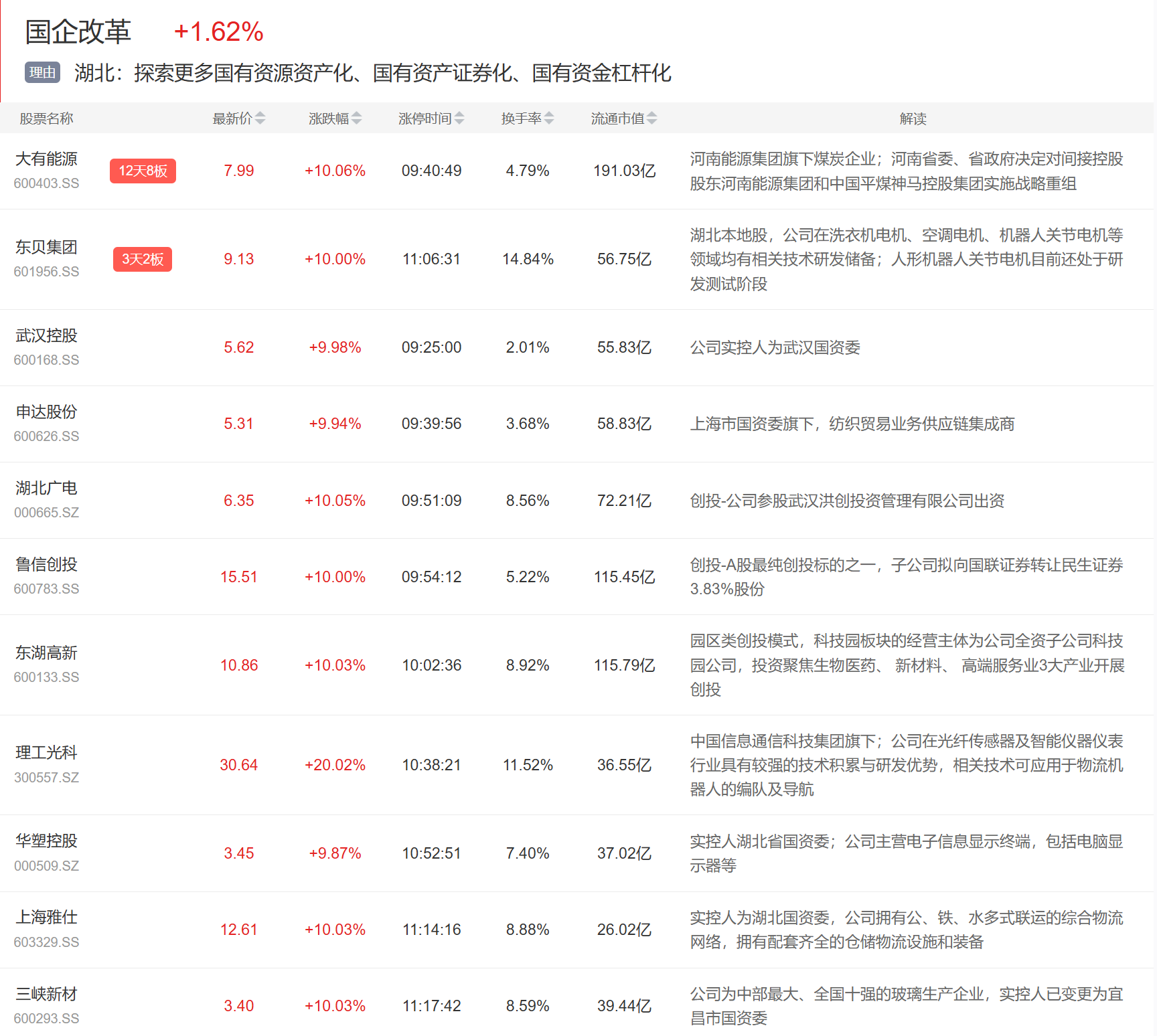Open 申达股份 stock details
Viewport: 1157px width, 1036px height.
coord(46,412)
